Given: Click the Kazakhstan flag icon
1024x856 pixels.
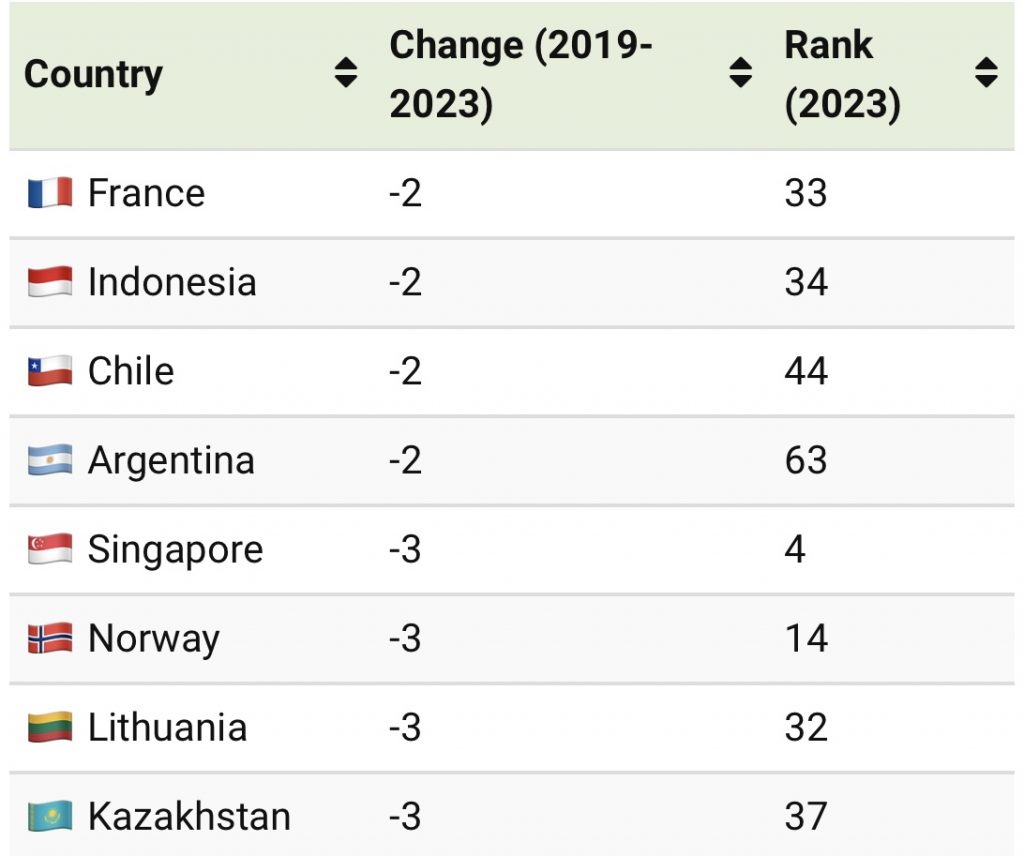Looking at the screenshot, I should [x=50, y=816].
